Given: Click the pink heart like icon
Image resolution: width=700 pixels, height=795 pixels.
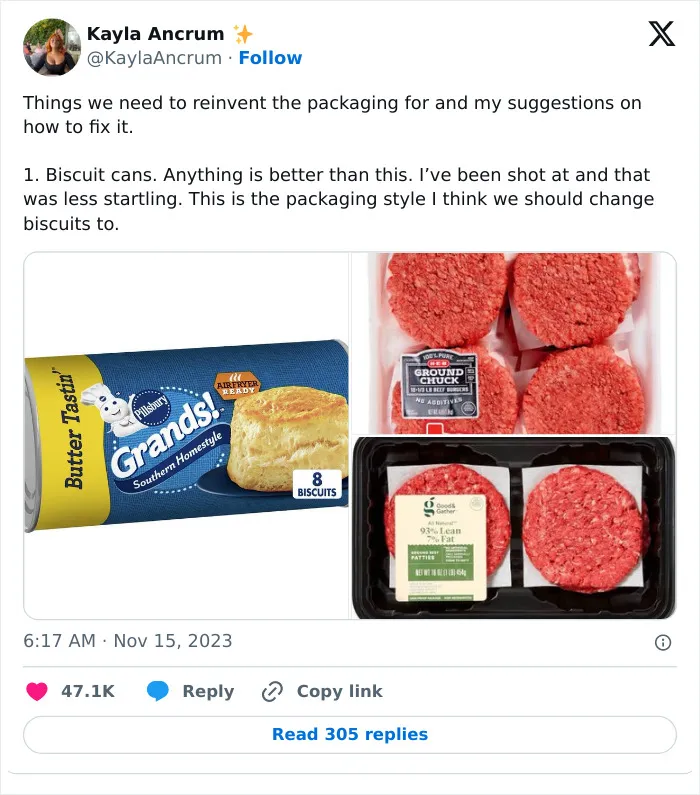Looking at the screenshot, I should [x=36, y=691].
